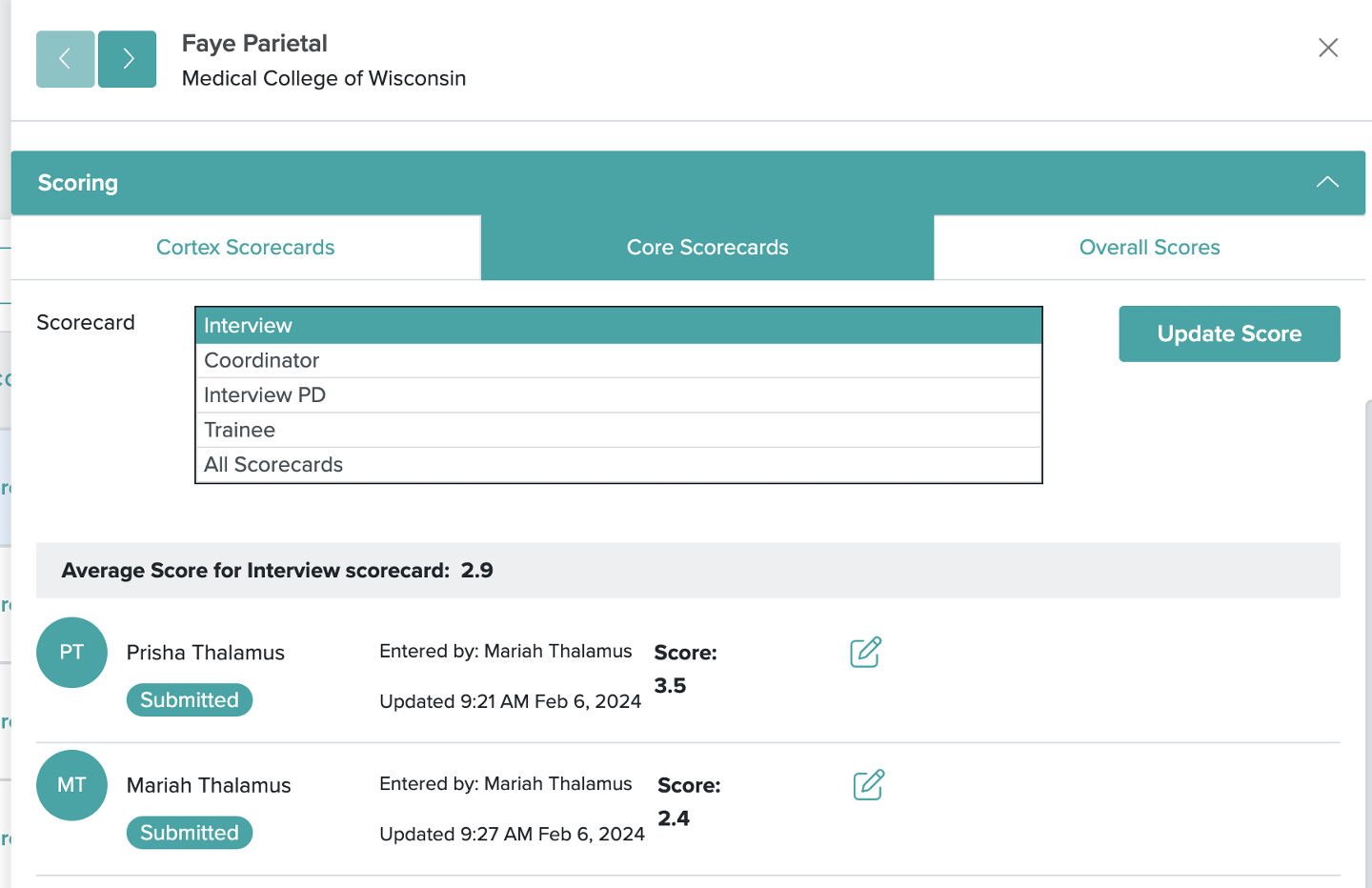
Task: Edit Mariah Thalamus's interview score
Action: (865, 785)
